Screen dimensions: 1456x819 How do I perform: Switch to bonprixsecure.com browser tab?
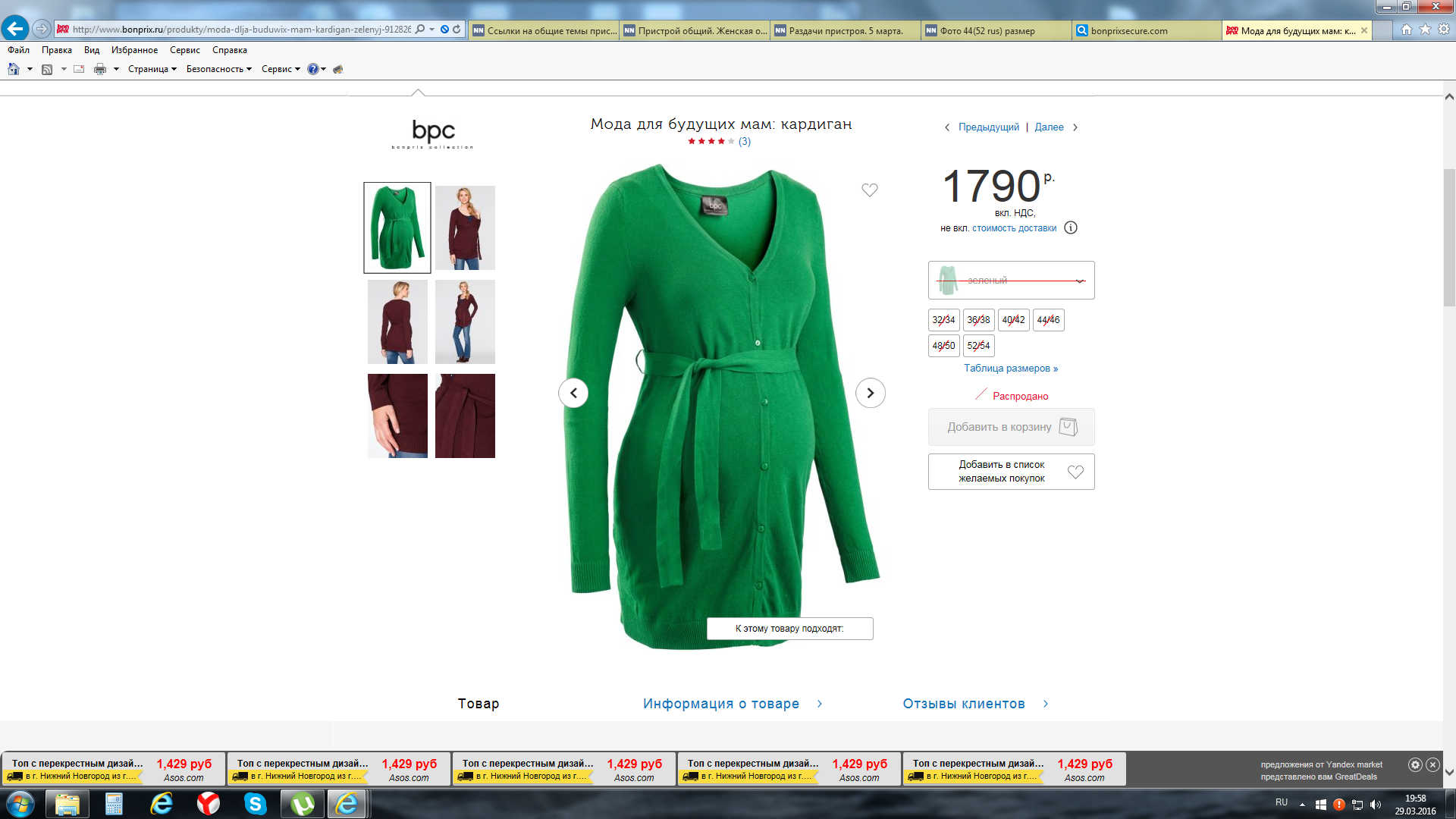coord(1147,30)
